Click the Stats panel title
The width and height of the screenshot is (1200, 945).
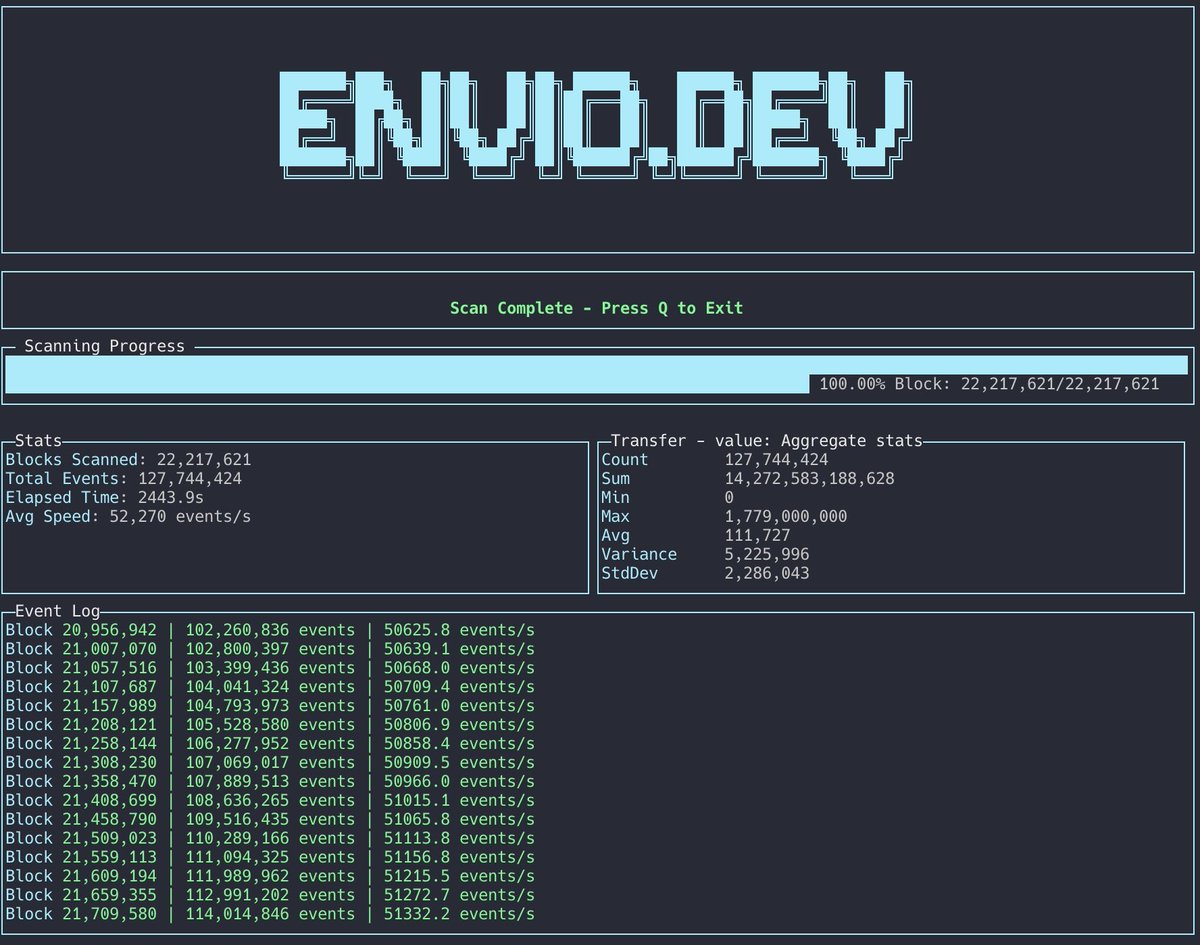click(x=38, y=441)
